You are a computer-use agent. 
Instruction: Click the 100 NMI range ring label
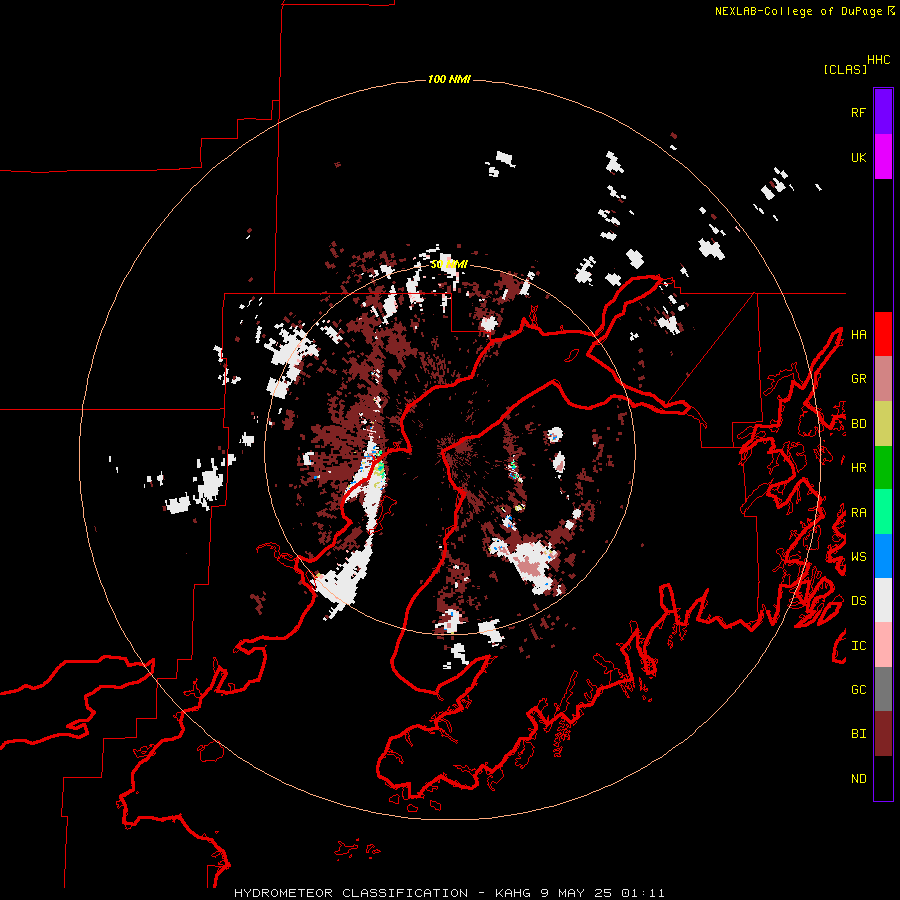pos(449,79)
